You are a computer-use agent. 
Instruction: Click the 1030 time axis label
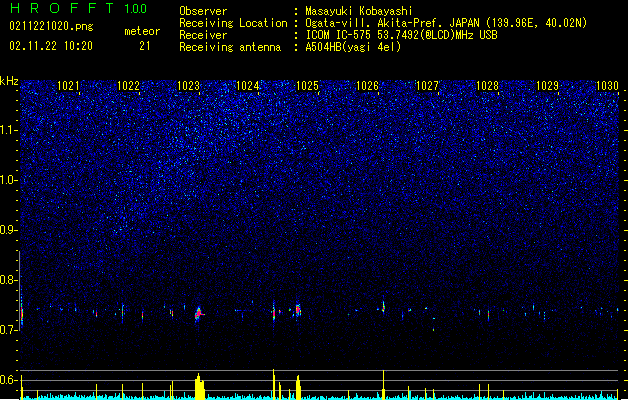(x=607, y=85)
